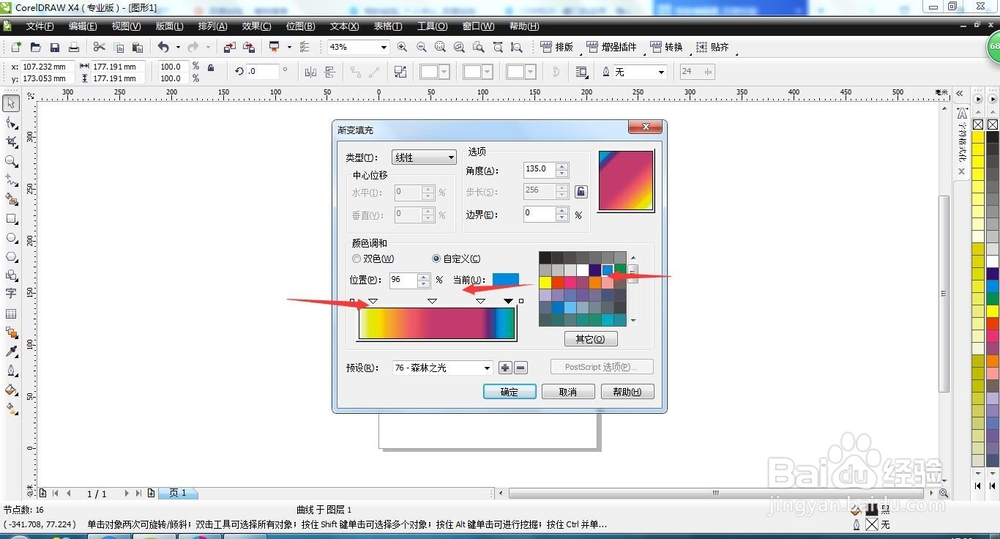Viewport: 1000px width, 539px height.
Task: Click the 页 1 page tab
Action: [178, 493]
